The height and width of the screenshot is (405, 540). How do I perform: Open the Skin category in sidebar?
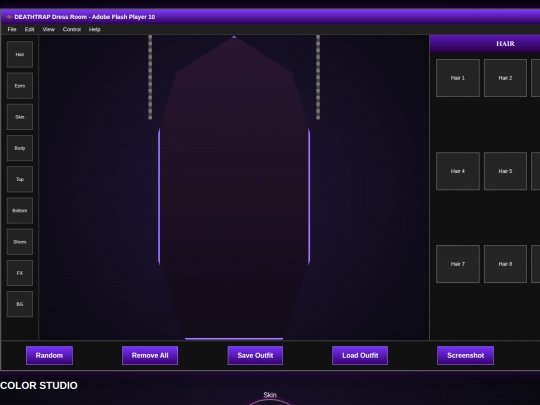tap(20, 117)
